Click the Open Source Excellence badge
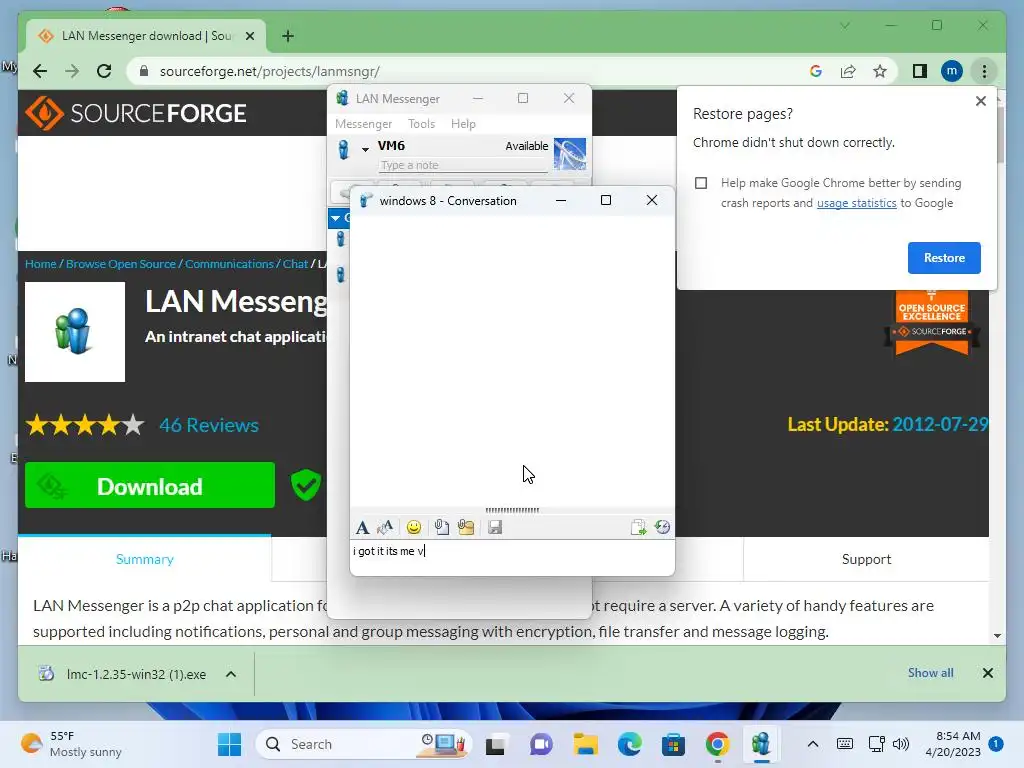Viewport: 1024px width, 768px height. [x=931, y=323]
